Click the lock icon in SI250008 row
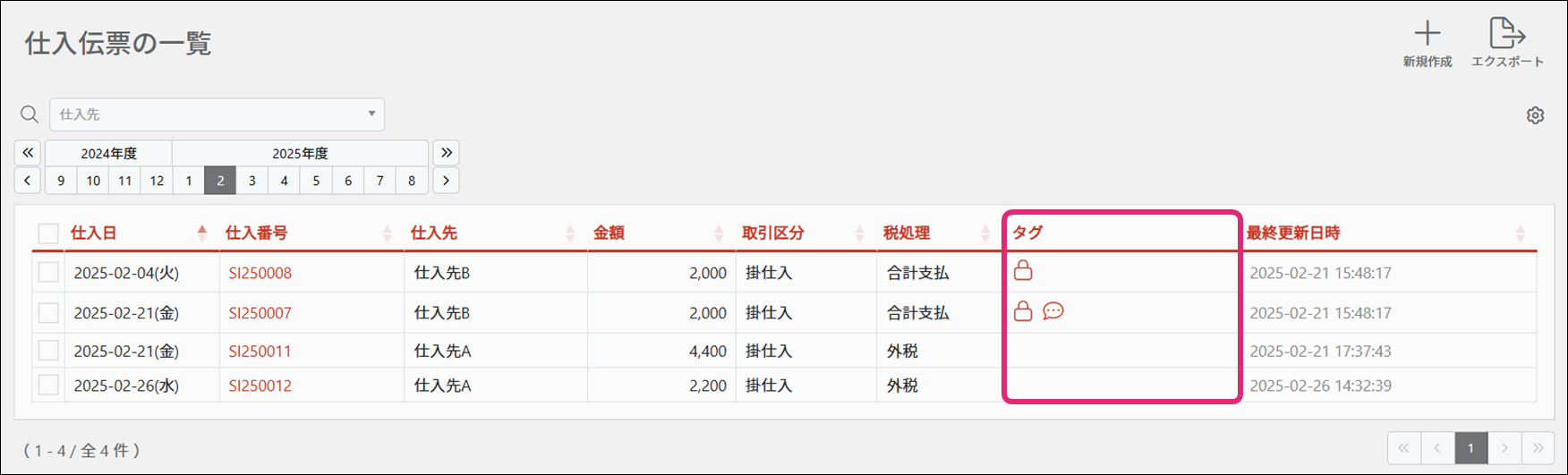The width and height of the screenshot is (1568, 475). (x=1023, y=270)
